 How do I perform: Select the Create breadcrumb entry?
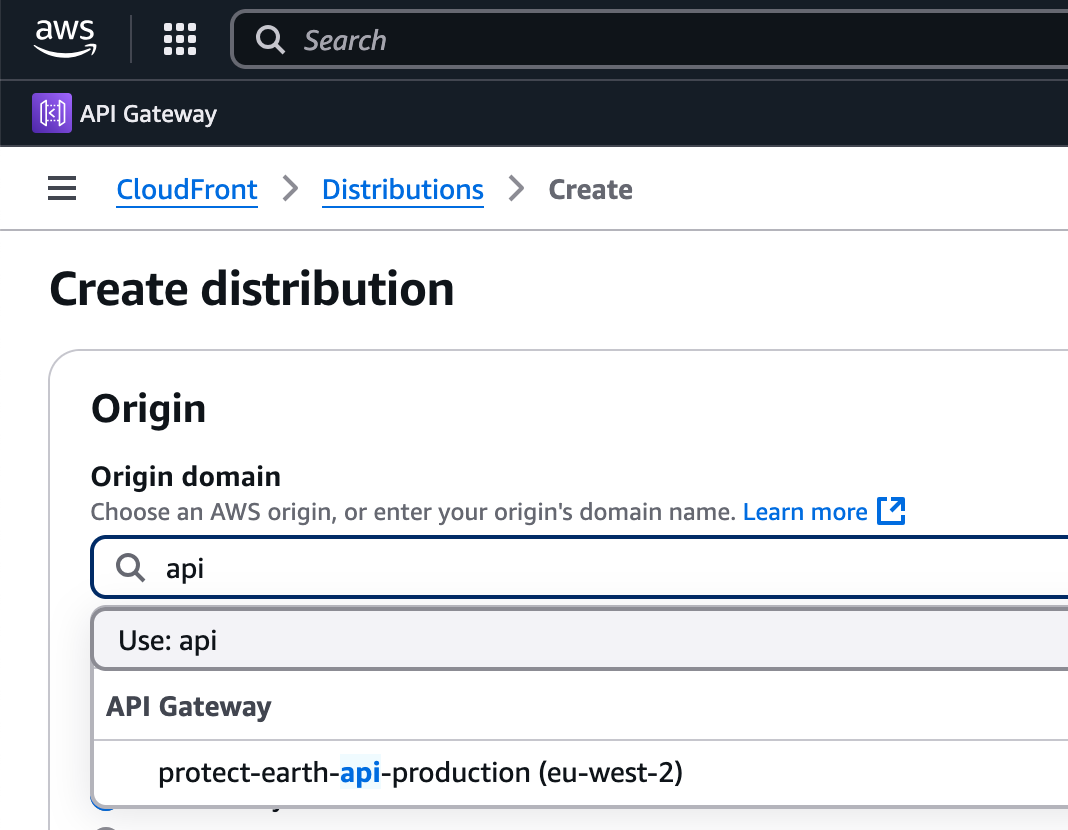pyautogui.click(x=590, y=189)
